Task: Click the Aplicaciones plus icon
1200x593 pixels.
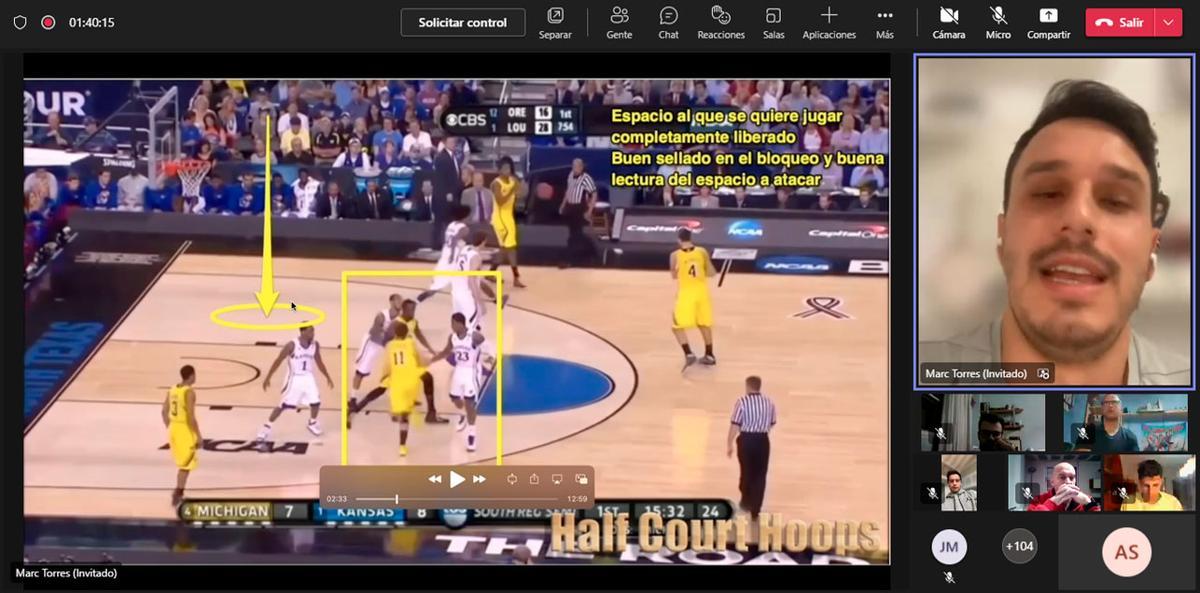Action: [829, 16]
